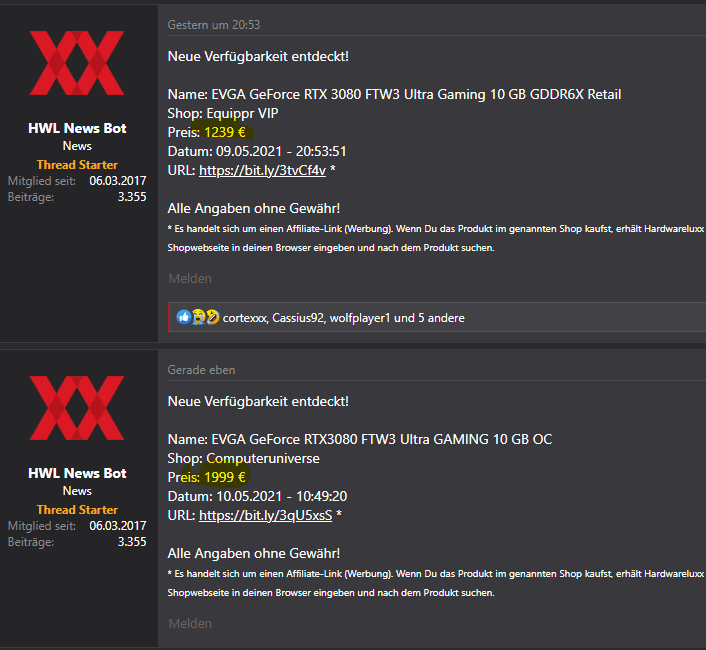Click the RTX 3080 GDDR6X Retail name line
The image size is (706, 650).
[394, 95]
